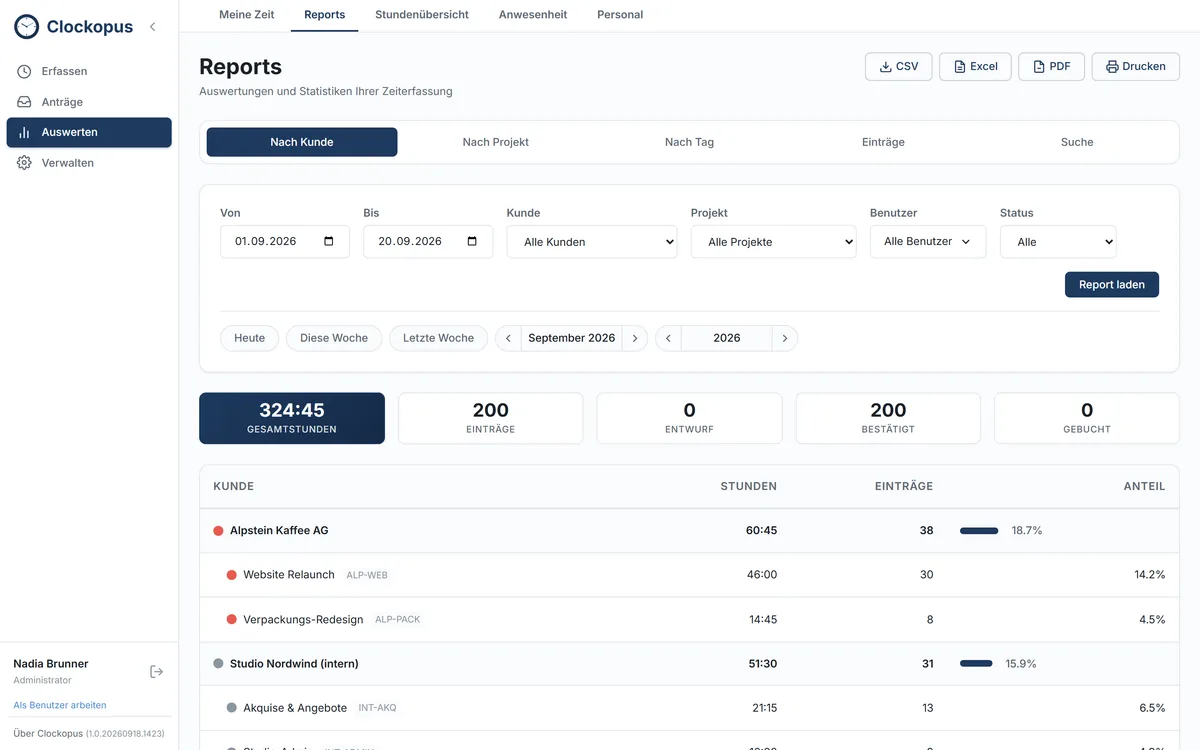
Task: Select the Nach Tag report view
Action: click(689, 142)
